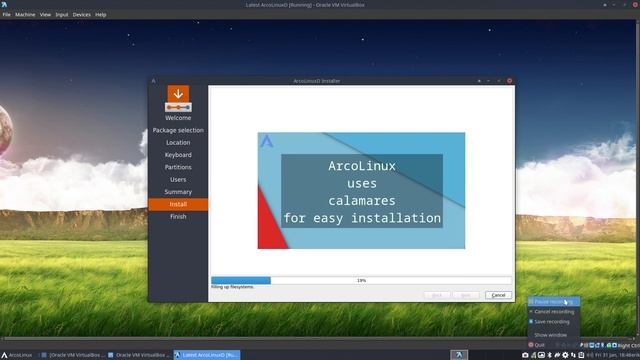
Task: Open the ArcoLinux application menu in taskbar
Action: 17,355
